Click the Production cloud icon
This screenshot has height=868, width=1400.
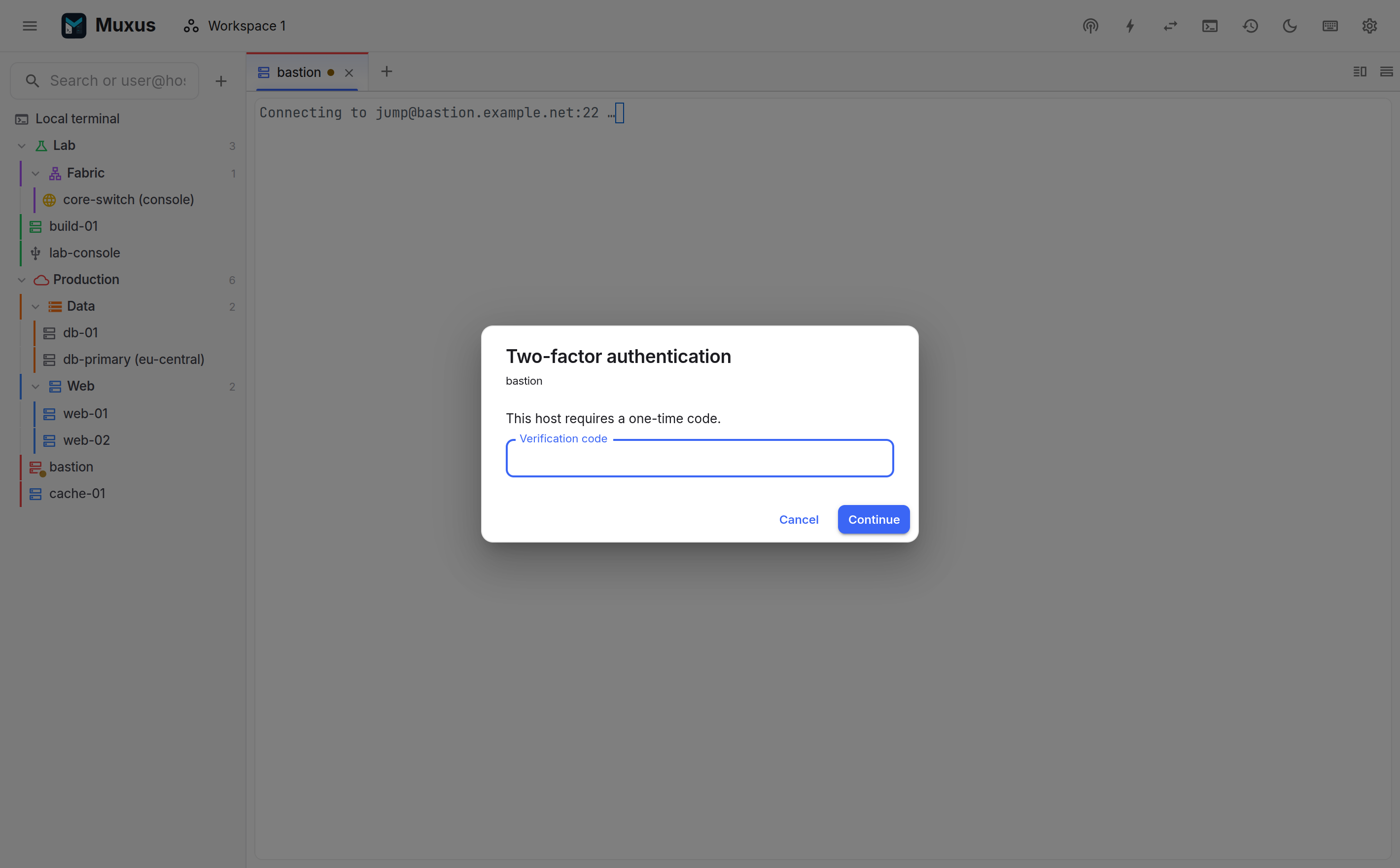pyautogui.click(x=41, y=280)
